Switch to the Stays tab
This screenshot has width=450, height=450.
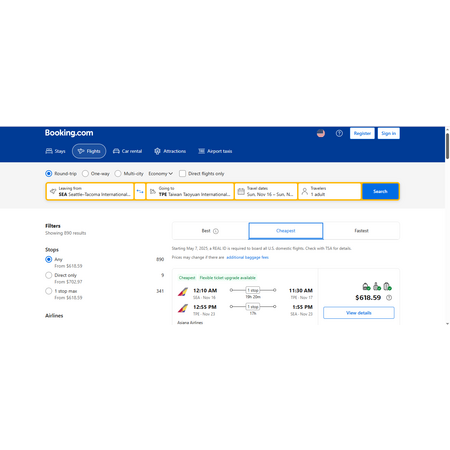pyautogui.click(x=55, y=151)
